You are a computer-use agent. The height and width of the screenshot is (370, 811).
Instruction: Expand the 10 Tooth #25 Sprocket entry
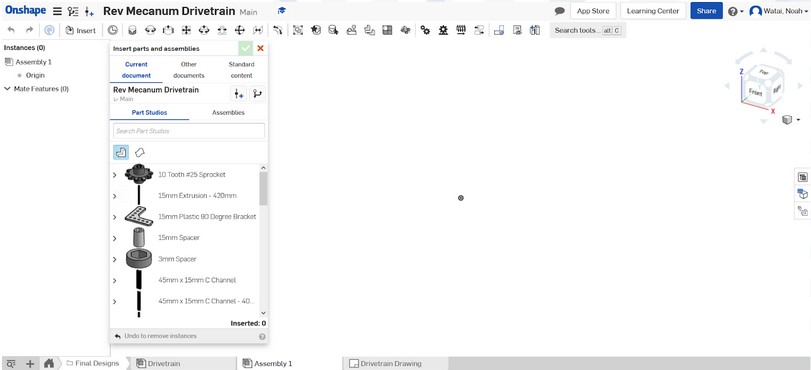pyautogui.click(x=115, y=175)
